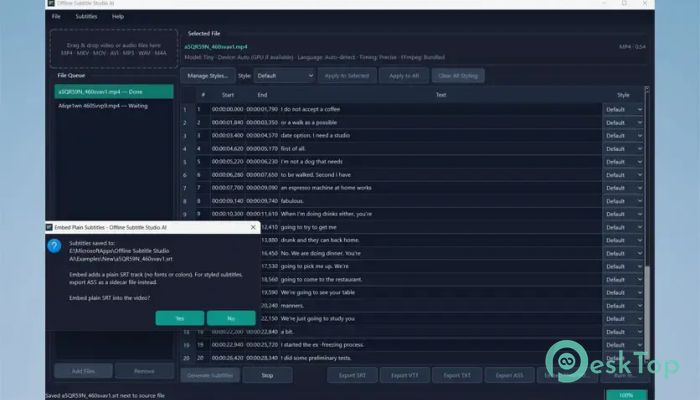Open style dropdown for 'to be walked. Second I have' row
700x400 pixels.
click(x=623, y=175)
